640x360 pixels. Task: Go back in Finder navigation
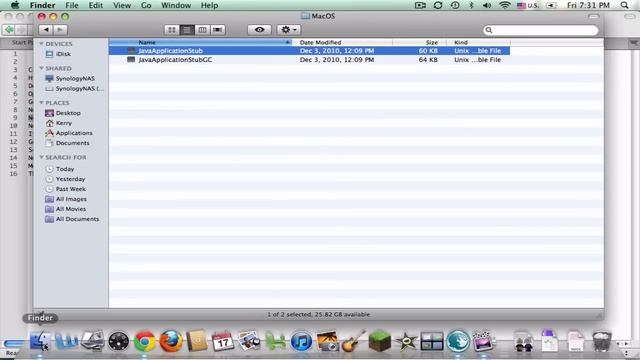coord(46,30)
